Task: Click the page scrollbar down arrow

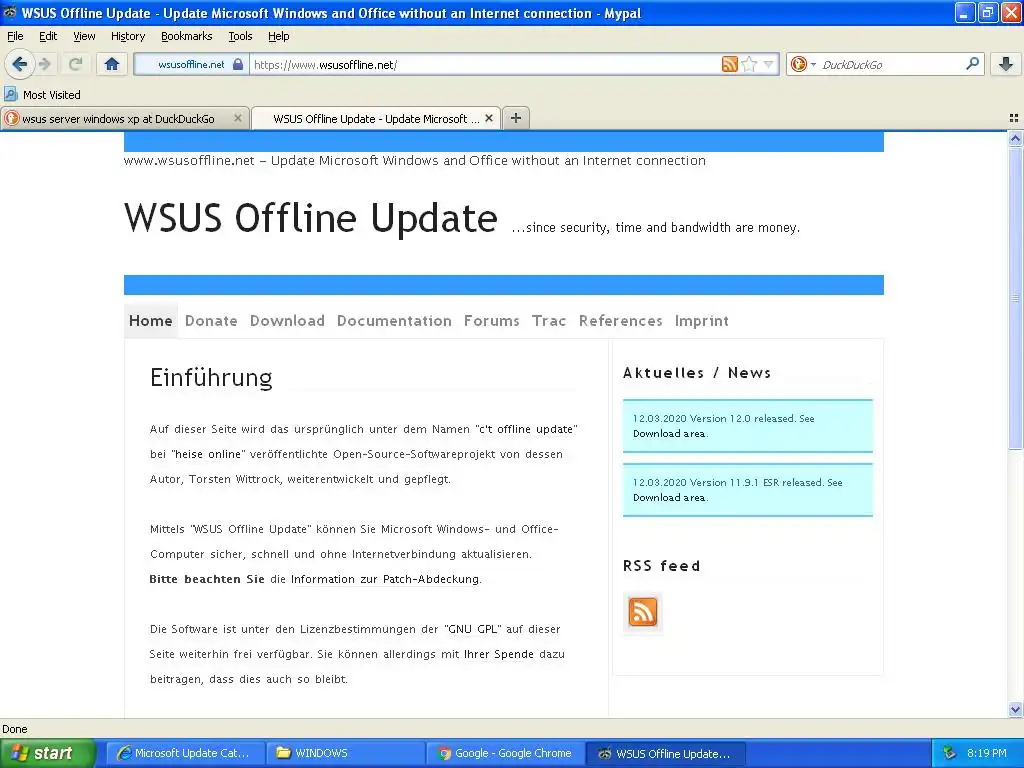Action: (1015, 709)
